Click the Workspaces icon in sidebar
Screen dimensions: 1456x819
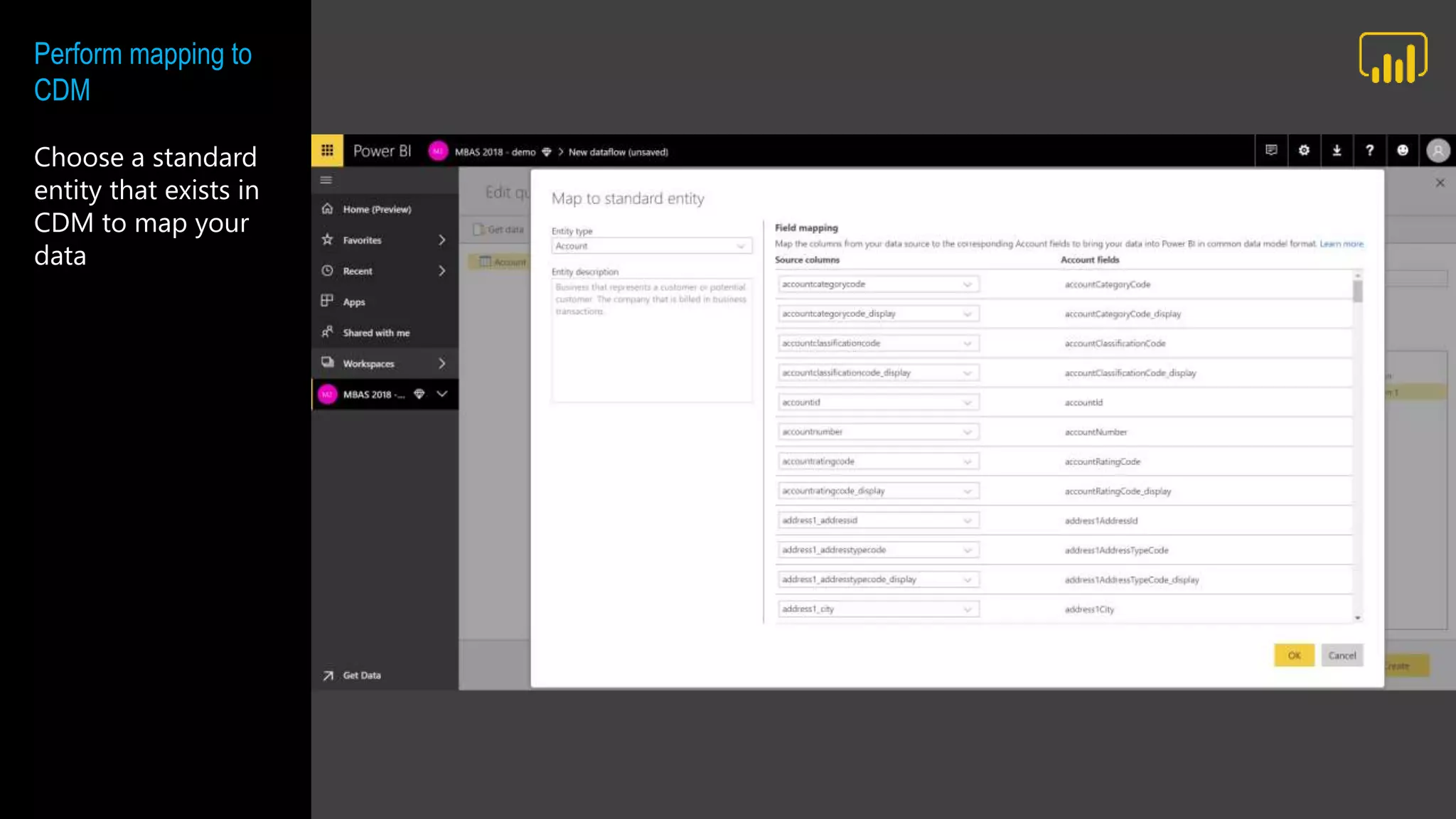(x=327, y=363)
